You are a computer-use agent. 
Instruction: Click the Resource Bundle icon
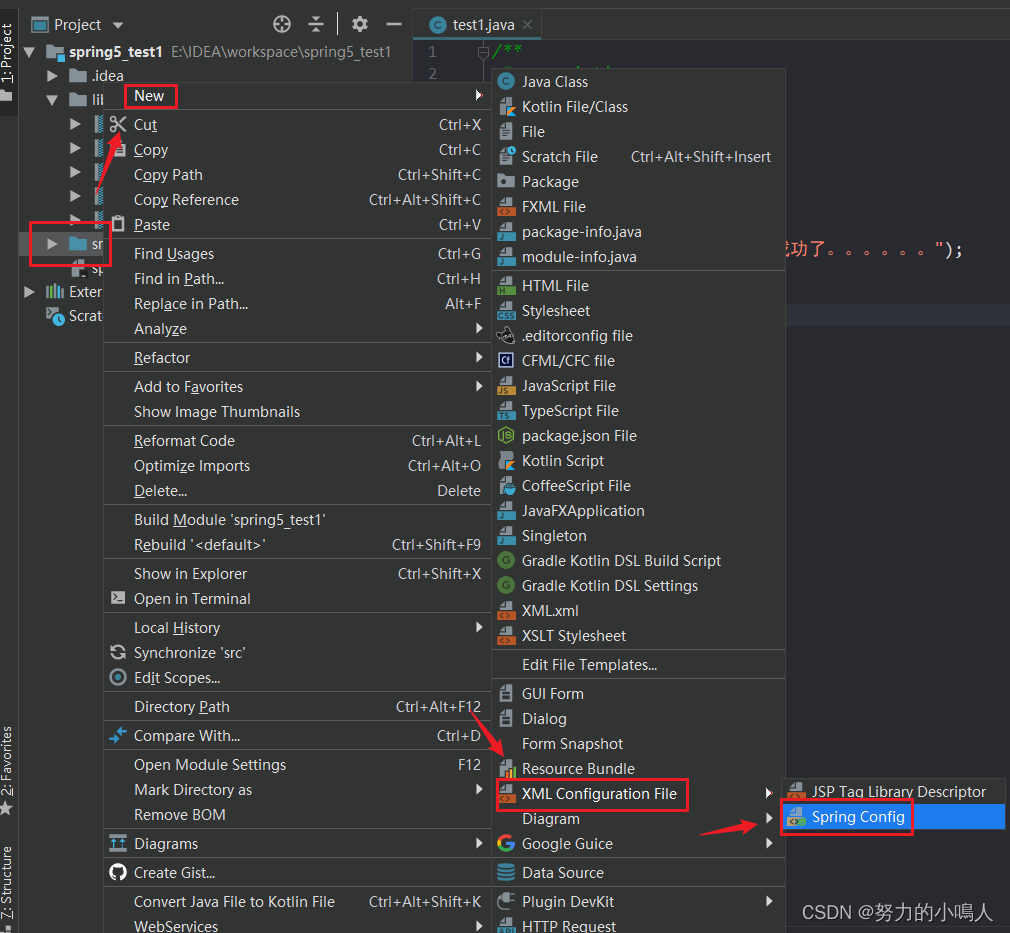(x=507, y=768)
